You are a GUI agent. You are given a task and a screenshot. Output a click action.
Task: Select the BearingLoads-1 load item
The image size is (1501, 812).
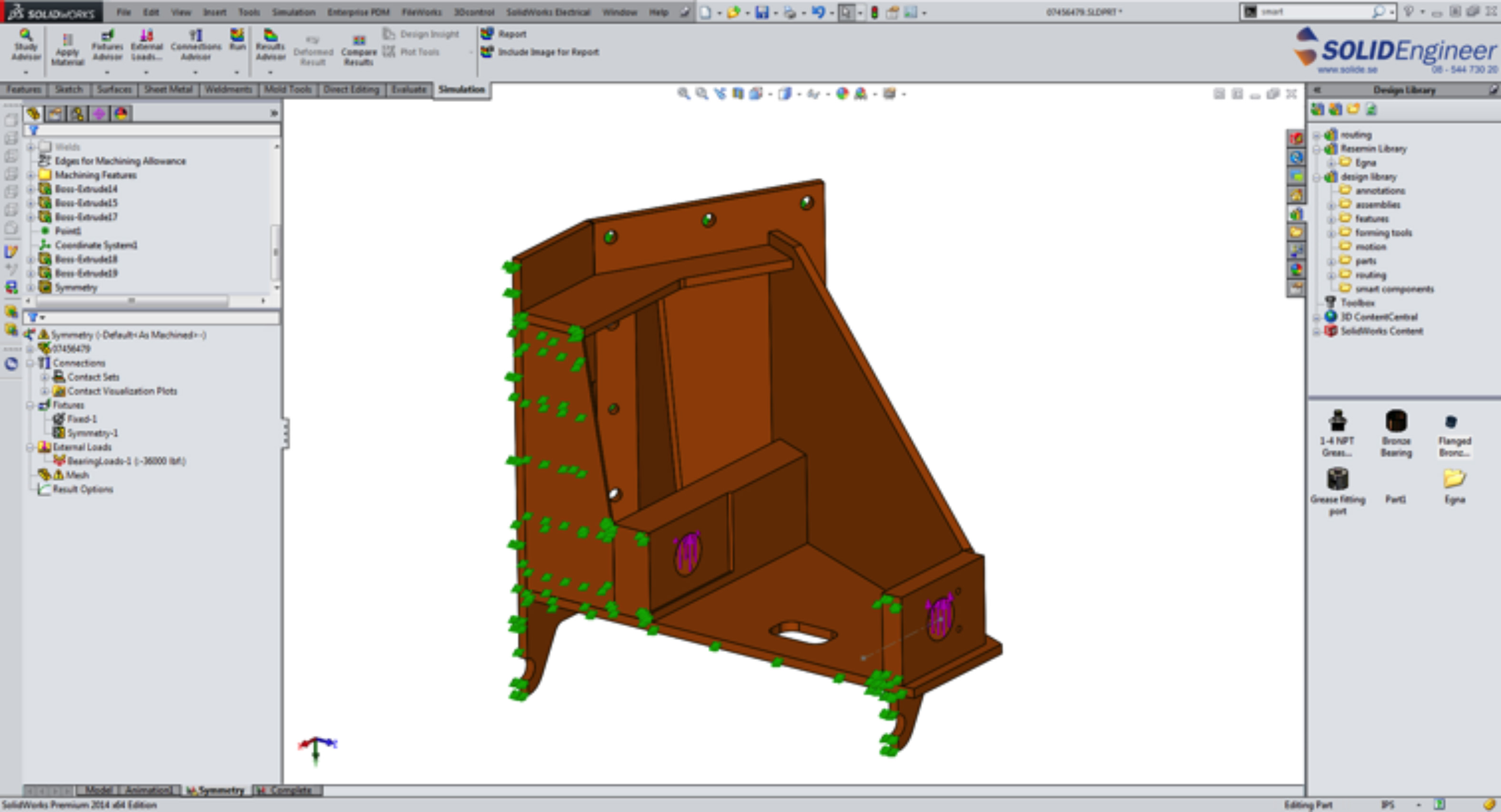pyautogui.click(x=125, y=461)
